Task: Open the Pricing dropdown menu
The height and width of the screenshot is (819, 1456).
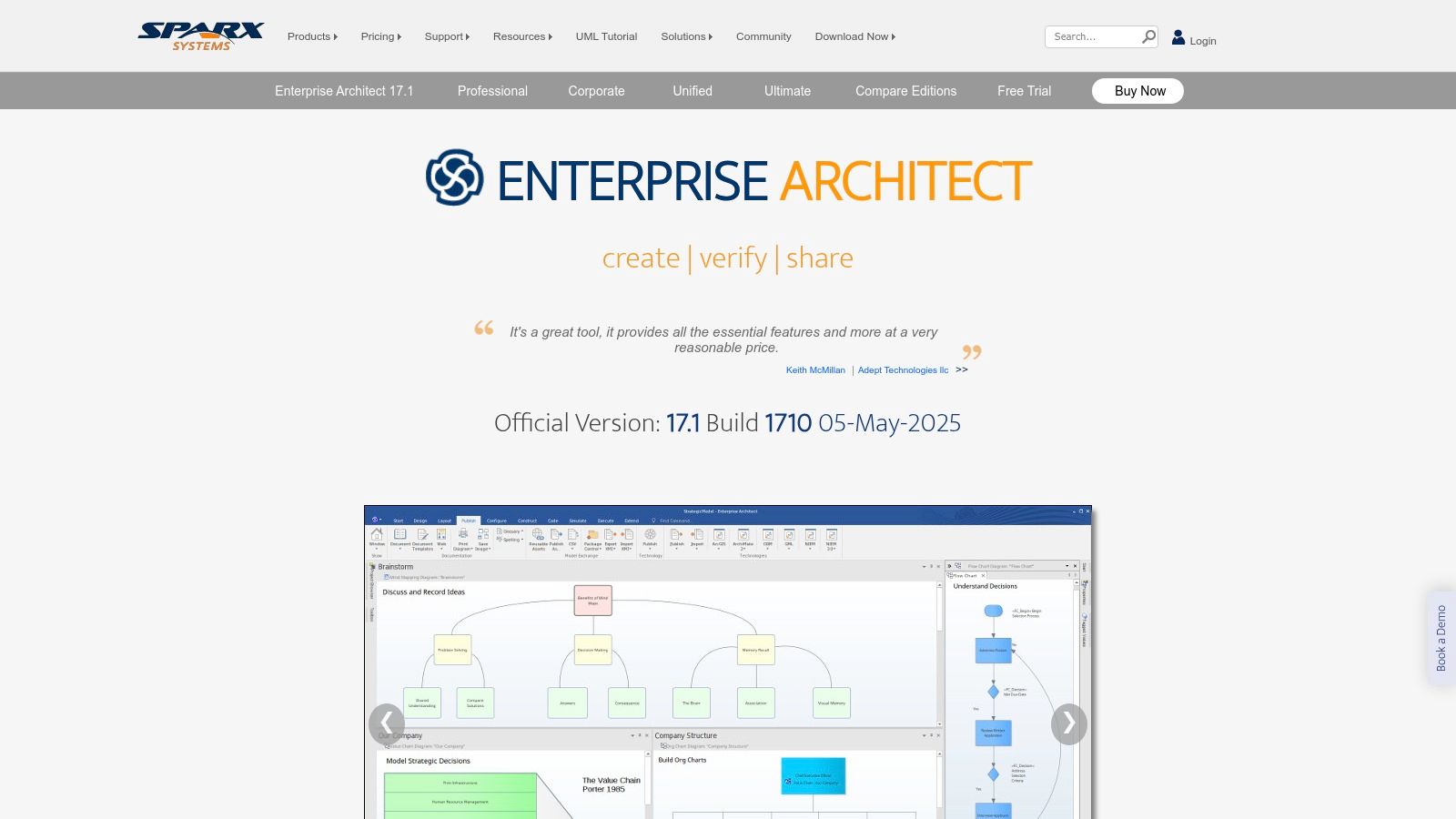Action: pos(380,36)
